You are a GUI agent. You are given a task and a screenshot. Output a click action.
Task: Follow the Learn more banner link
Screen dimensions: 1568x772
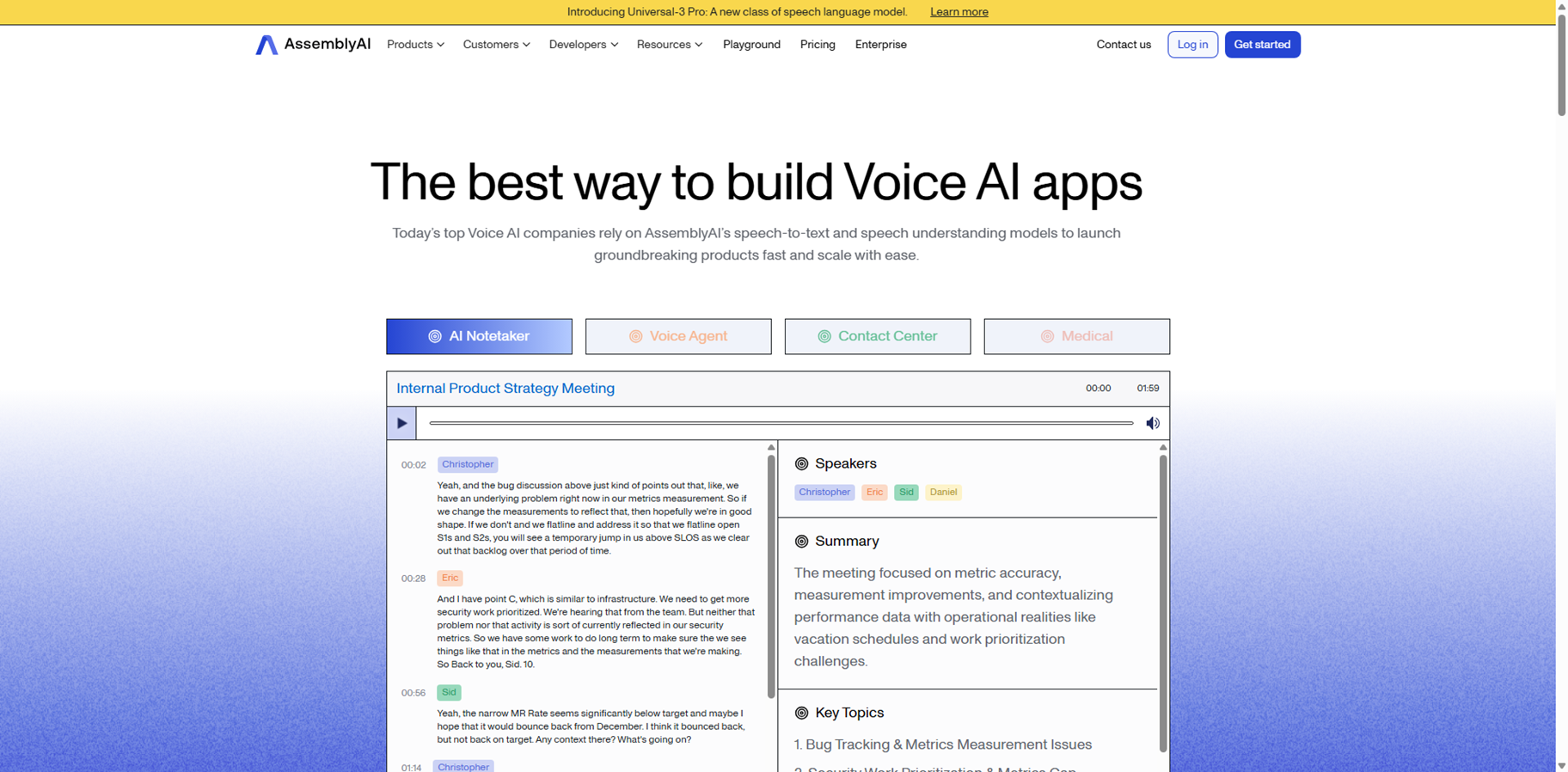coord(959,12)
